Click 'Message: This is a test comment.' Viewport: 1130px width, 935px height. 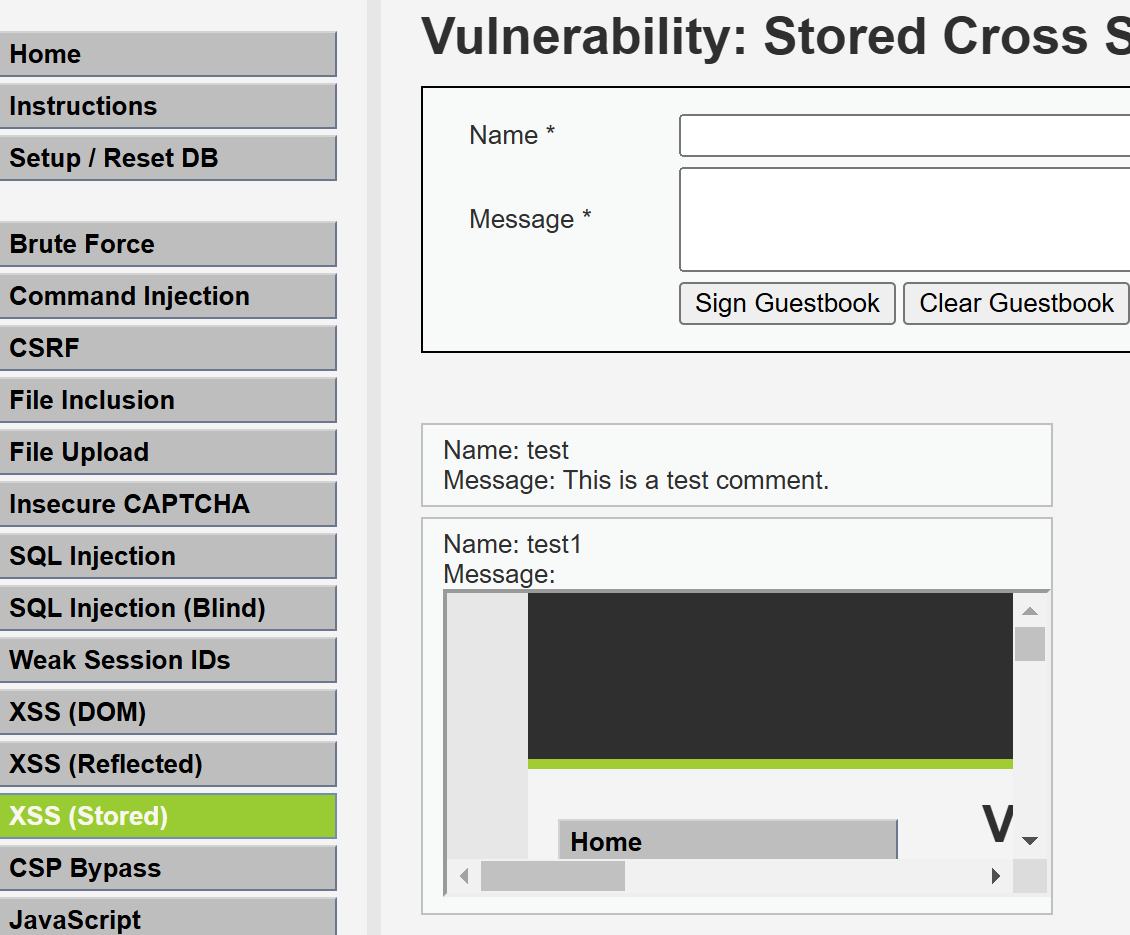[636, 480]
